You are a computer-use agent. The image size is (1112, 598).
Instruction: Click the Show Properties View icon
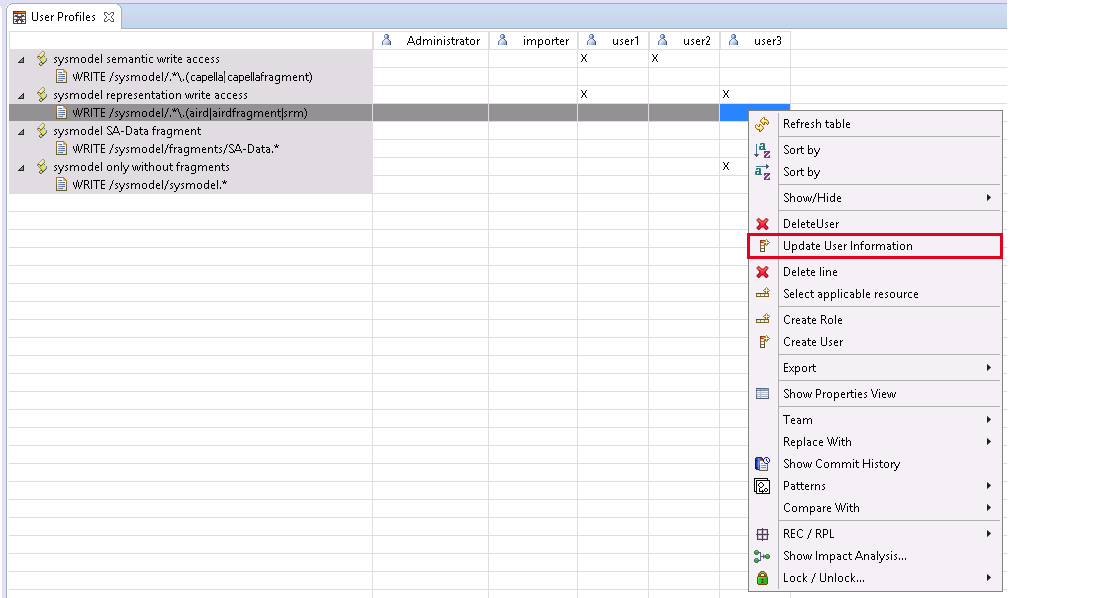click(762, 394)
